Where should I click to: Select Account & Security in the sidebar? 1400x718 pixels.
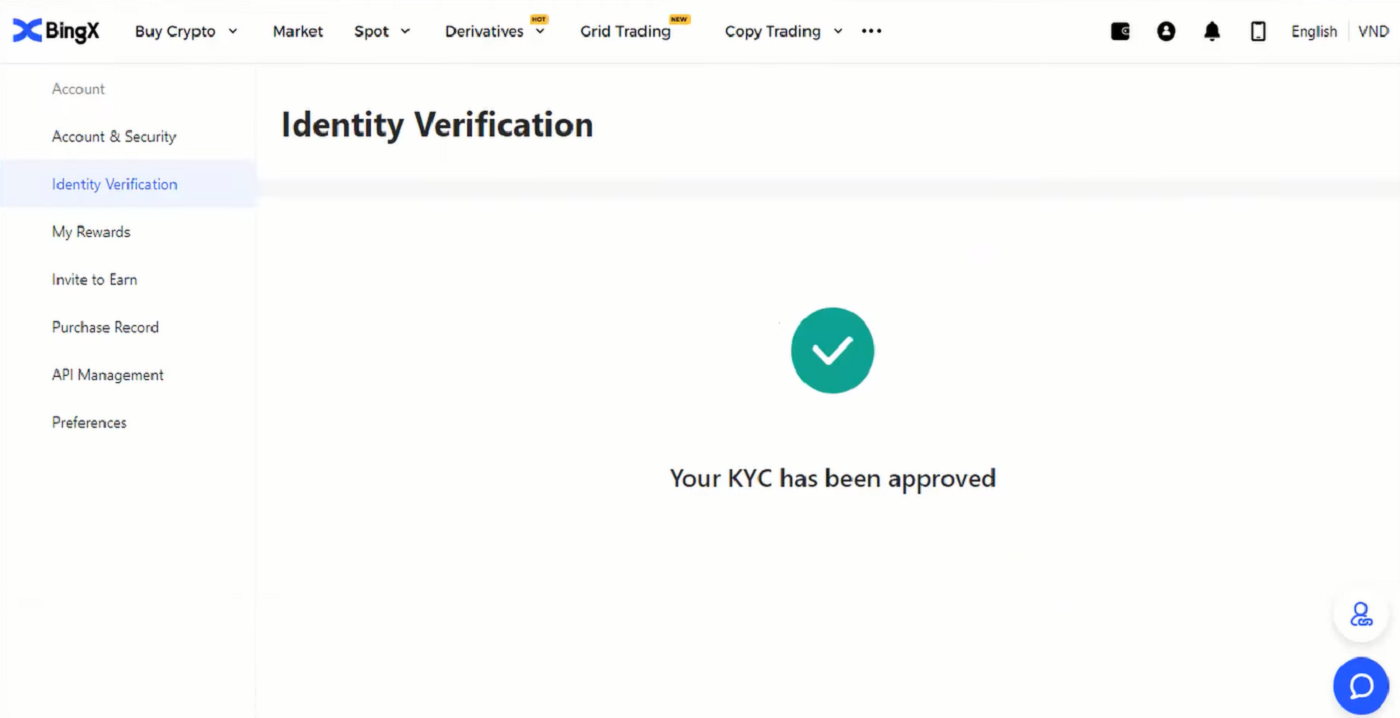pos(114,136)
